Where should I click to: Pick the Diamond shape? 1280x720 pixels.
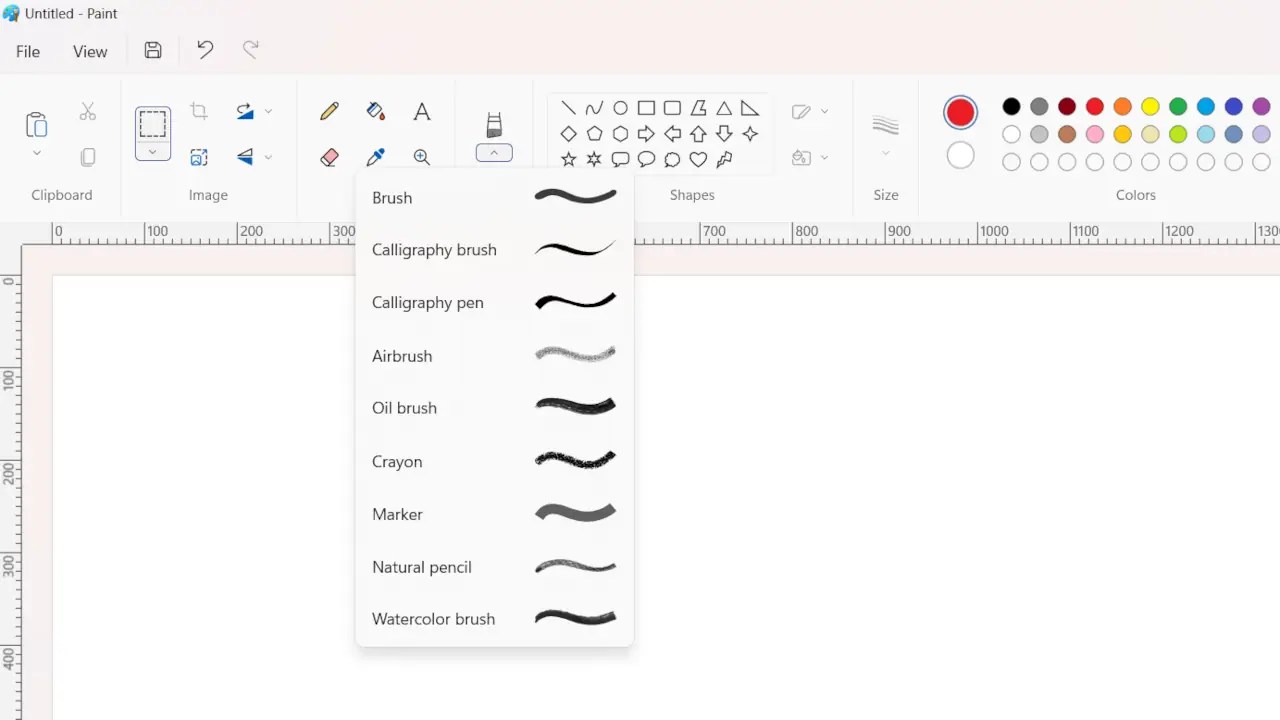[x=568, y=134]
